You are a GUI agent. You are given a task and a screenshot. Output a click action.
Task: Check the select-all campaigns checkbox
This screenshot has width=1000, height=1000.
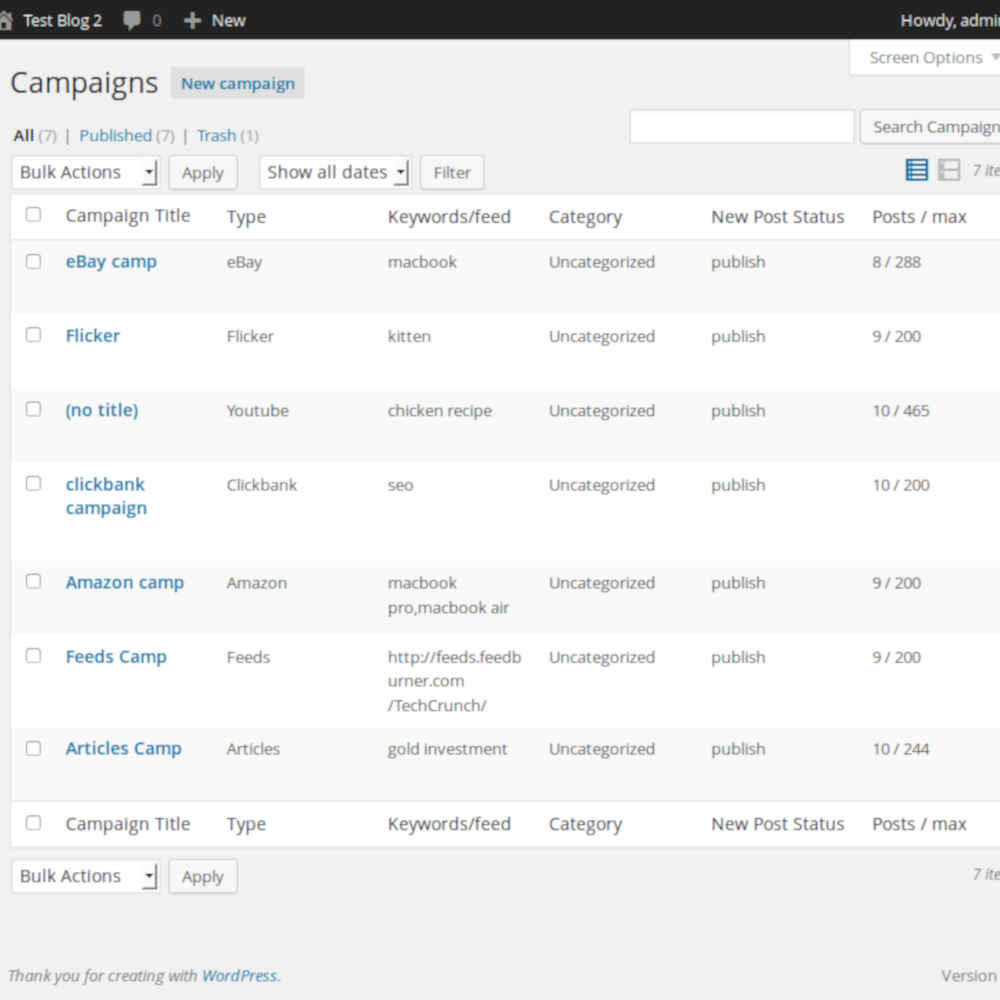tap(33, 214)
